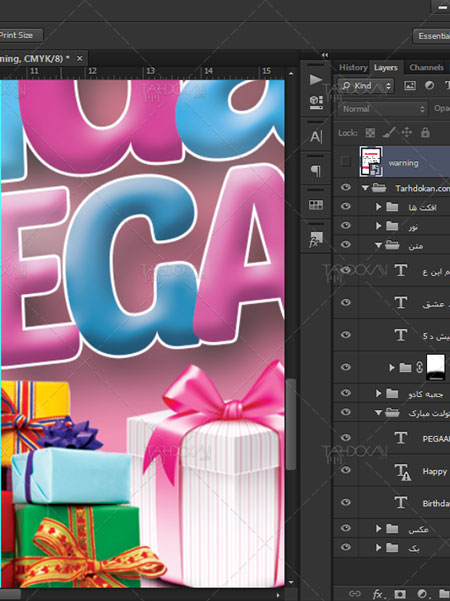Viewport: 450px width, 601px height.
Task: Select the Layers tab
Action: (x=386, y=68)
